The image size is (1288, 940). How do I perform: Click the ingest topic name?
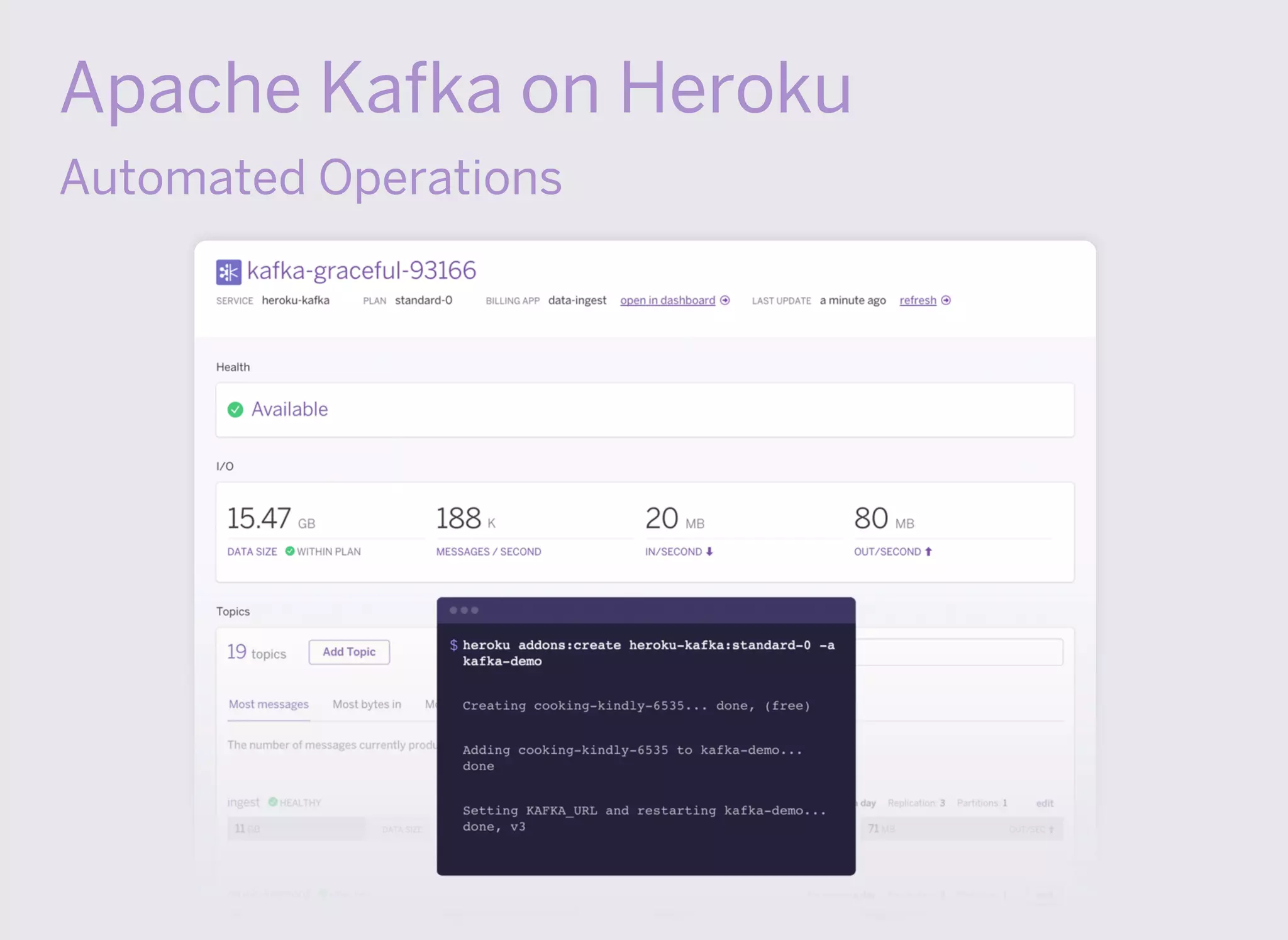(243, 802)
